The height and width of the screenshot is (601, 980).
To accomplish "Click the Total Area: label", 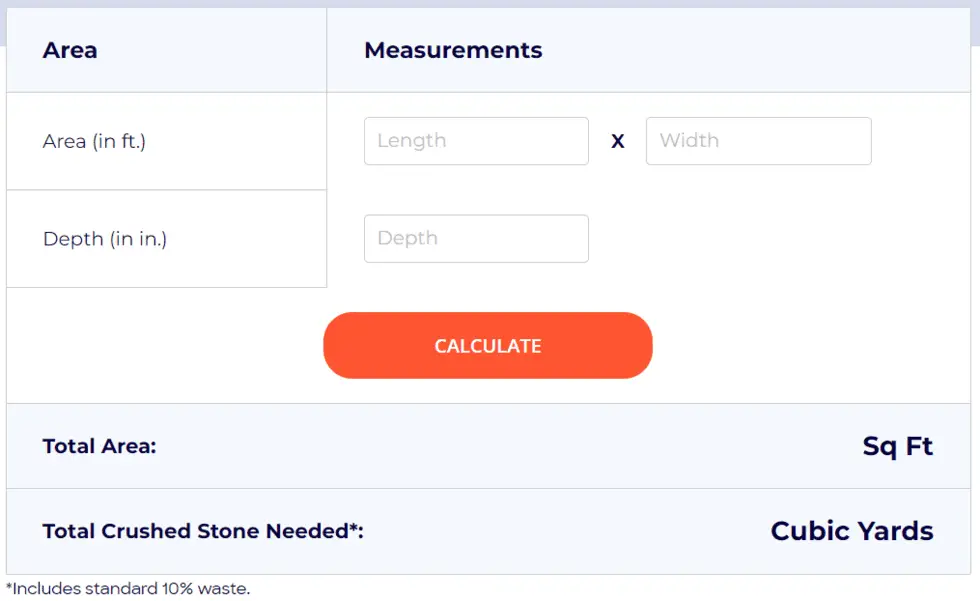I will coord(99,446).
